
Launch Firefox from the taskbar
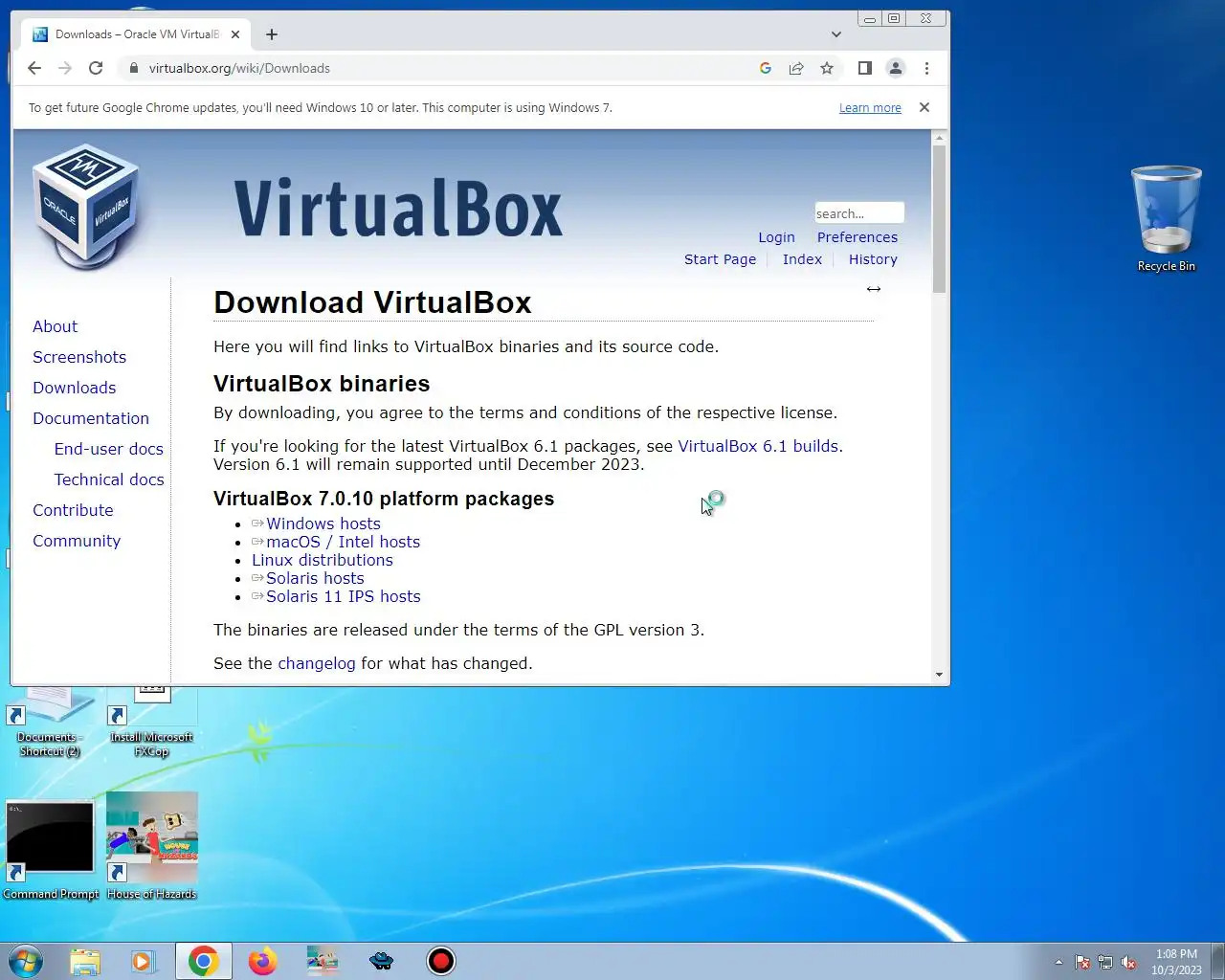[x=262, y=961]
